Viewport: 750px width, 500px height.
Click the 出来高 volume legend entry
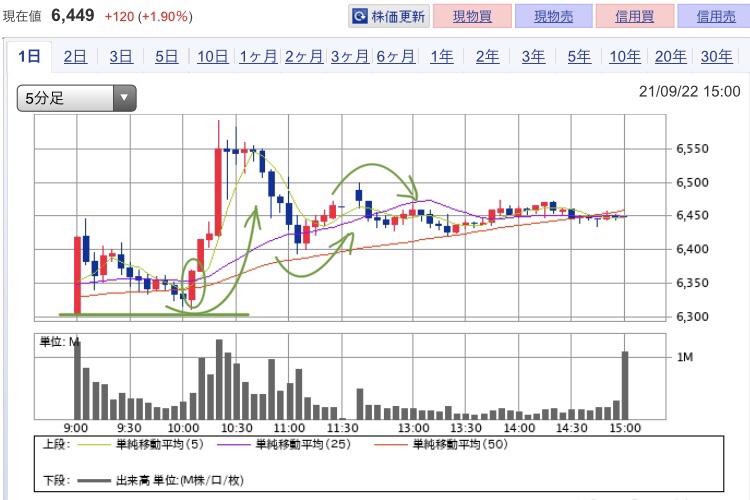160,480
